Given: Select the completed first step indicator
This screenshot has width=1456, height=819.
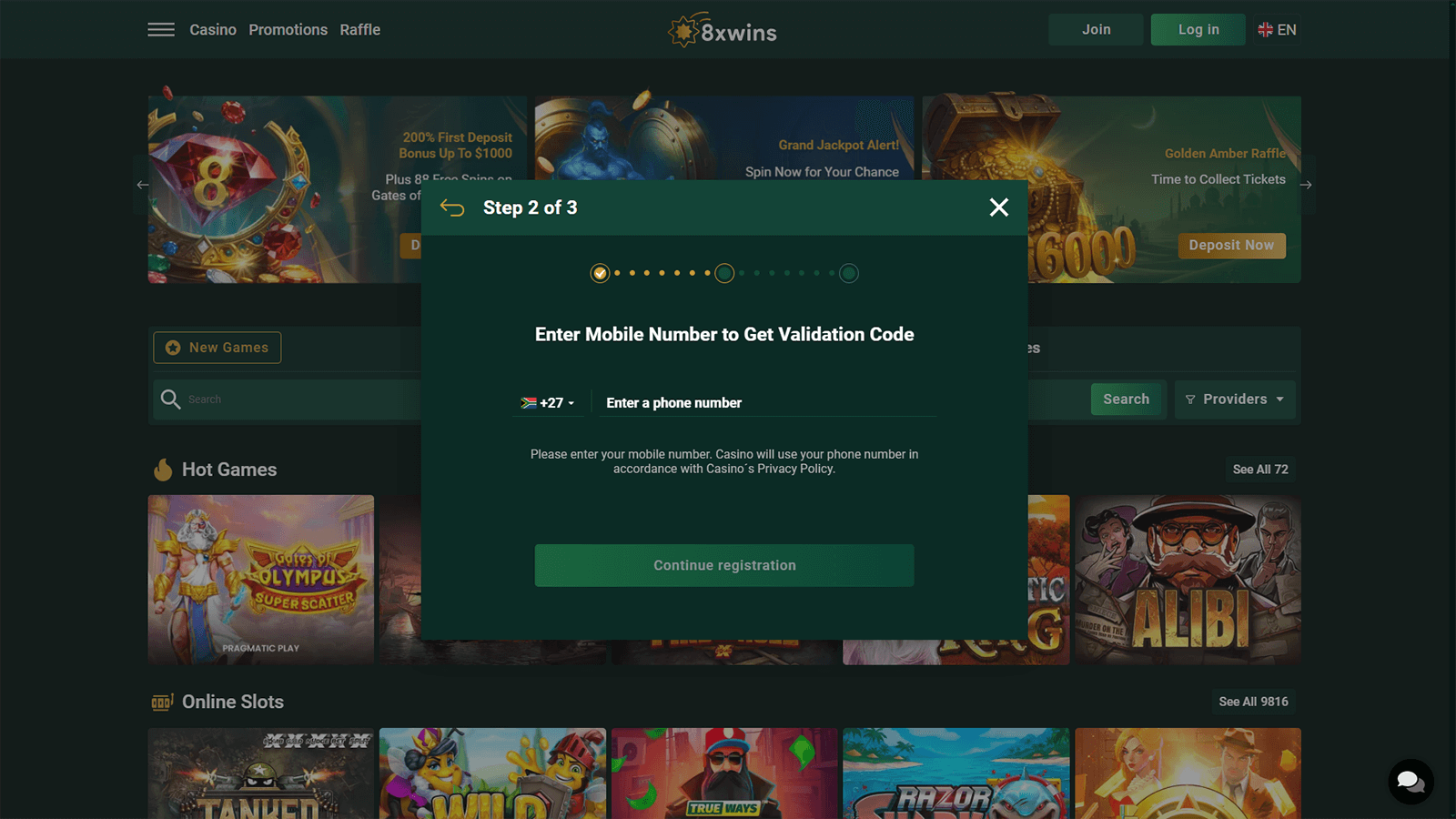Looking at the screenshot, I should coord(601,273).
